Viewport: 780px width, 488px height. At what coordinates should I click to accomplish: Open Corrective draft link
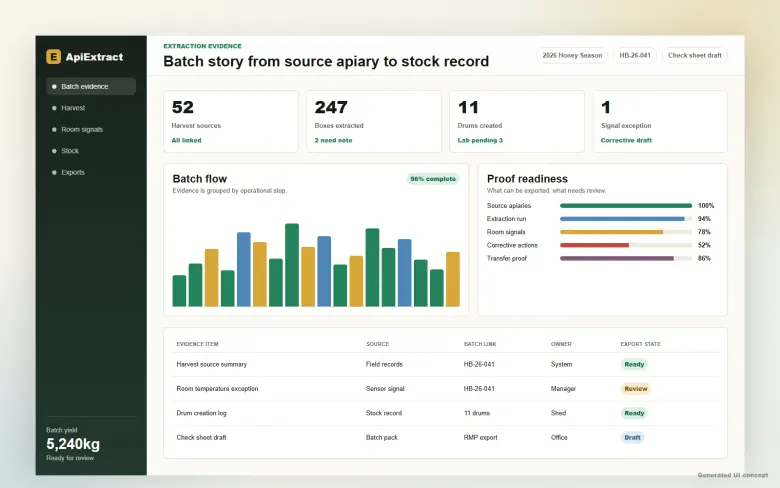tap(626, 140)
